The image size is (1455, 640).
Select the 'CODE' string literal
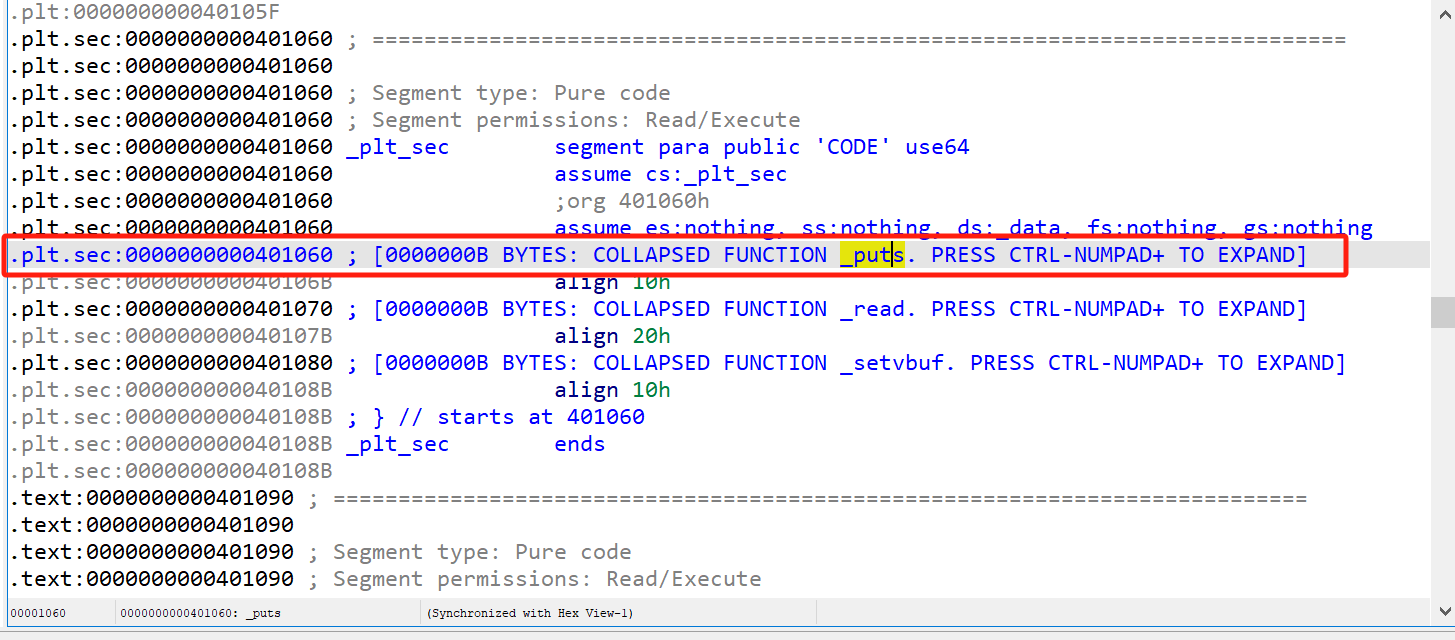coord(853,147)
